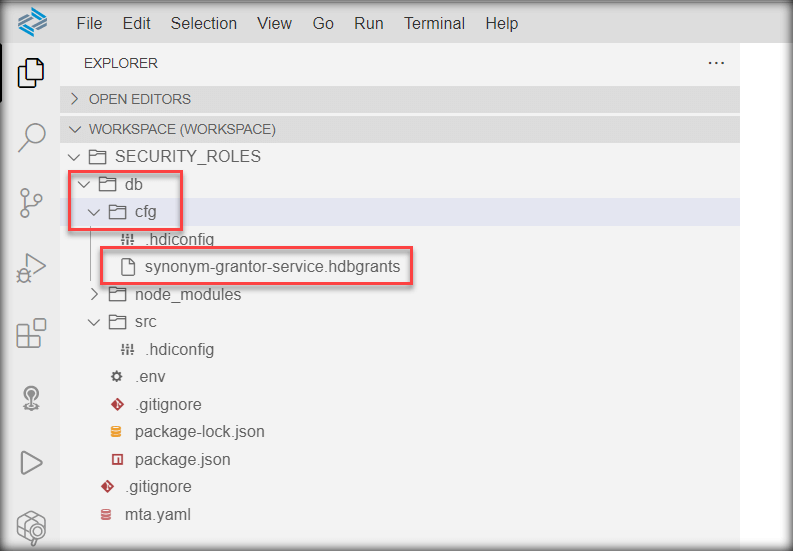This screenshot has height=551, width=793.
Task: Click the src folder's .hdiconfig settings icon
Action: (127, 349)
